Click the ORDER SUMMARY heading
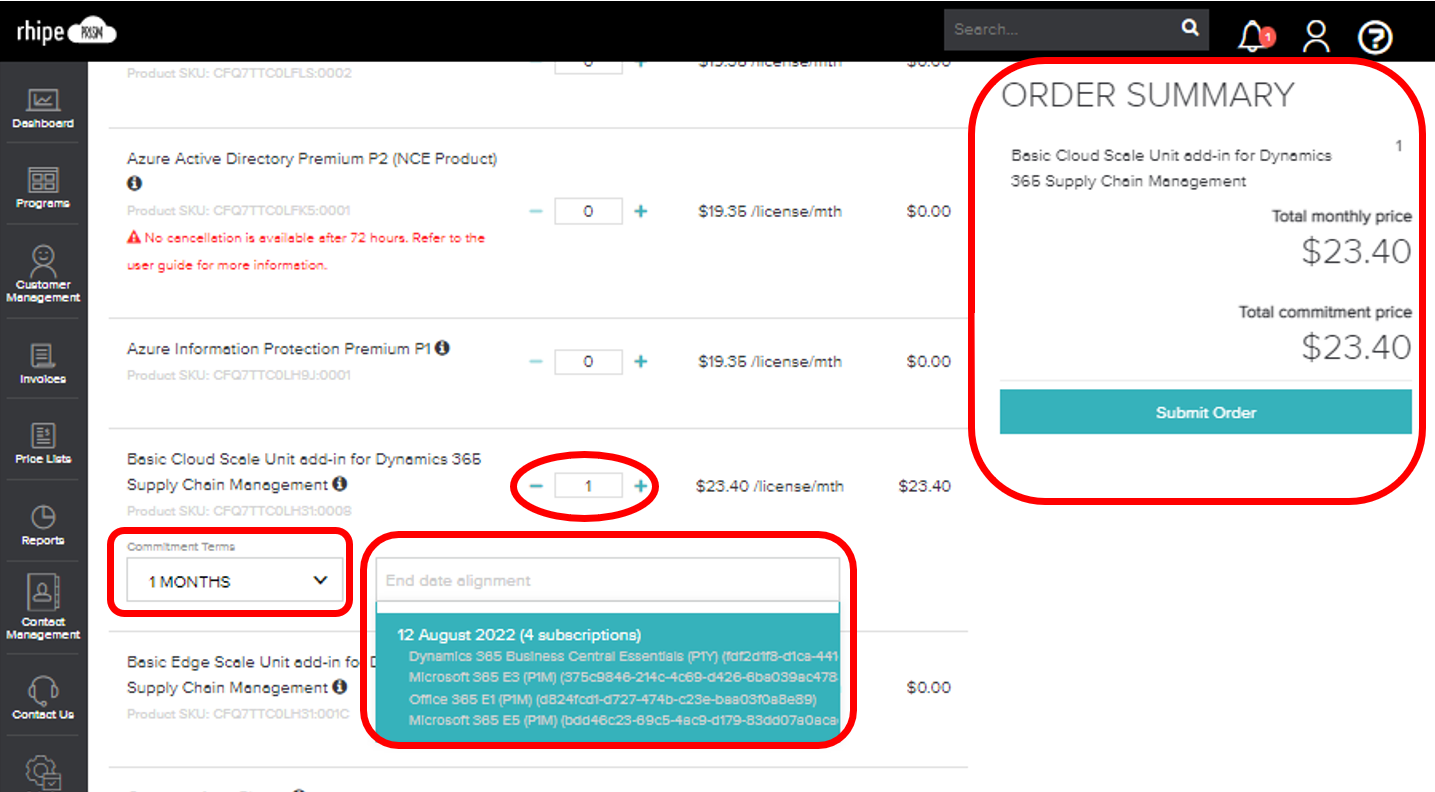The height and width of the screenshot is (792, 1435). 1148,95
